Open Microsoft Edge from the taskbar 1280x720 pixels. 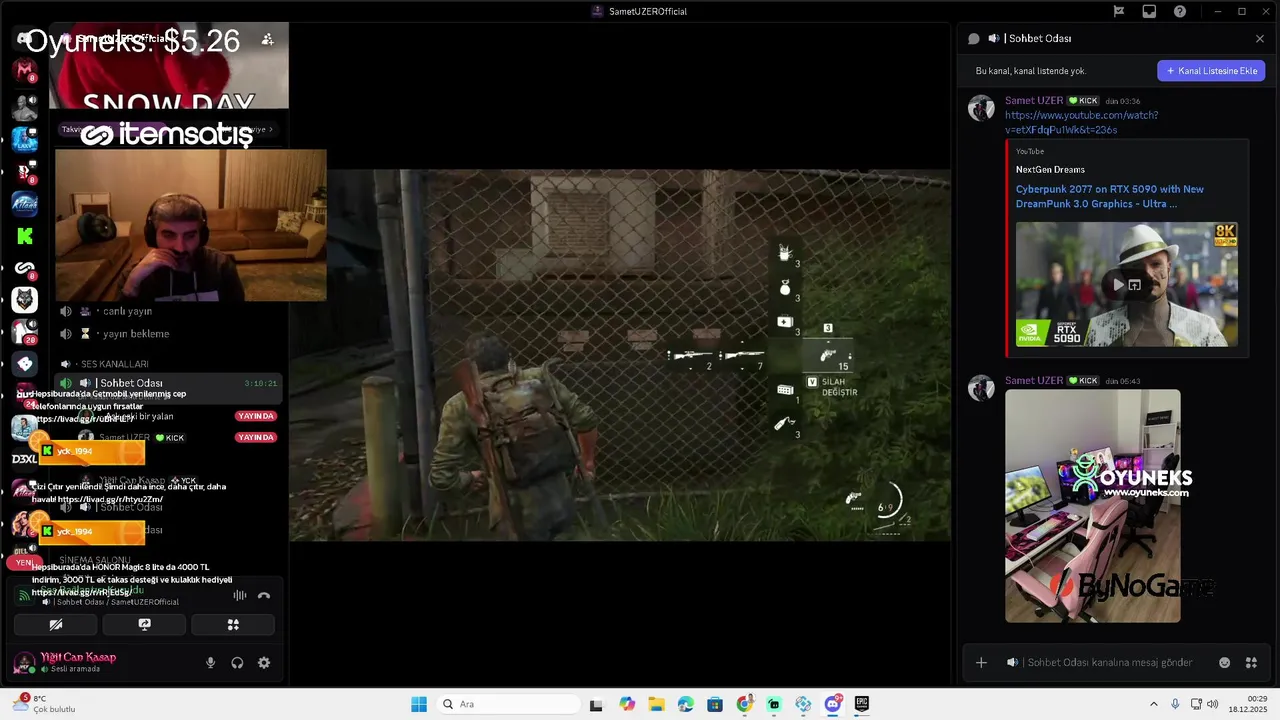click(685, 704)
